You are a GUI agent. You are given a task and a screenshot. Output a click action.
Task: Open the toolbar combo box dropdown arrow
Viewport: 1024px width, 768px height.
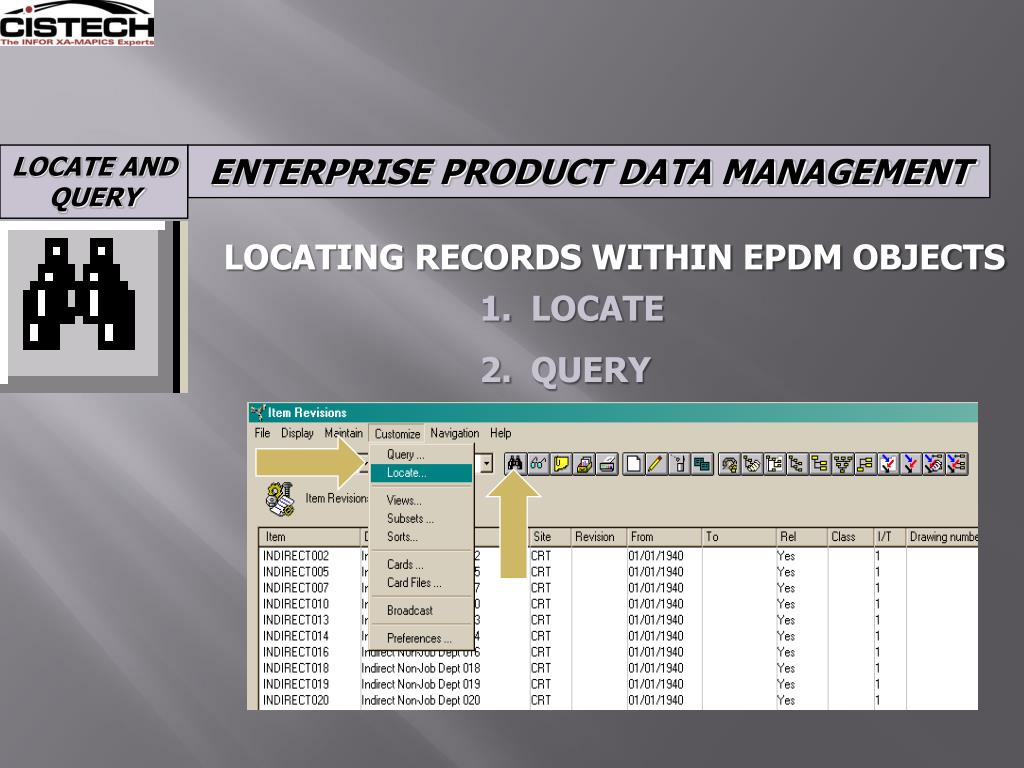pyautogui.click(x=487, y=464)
